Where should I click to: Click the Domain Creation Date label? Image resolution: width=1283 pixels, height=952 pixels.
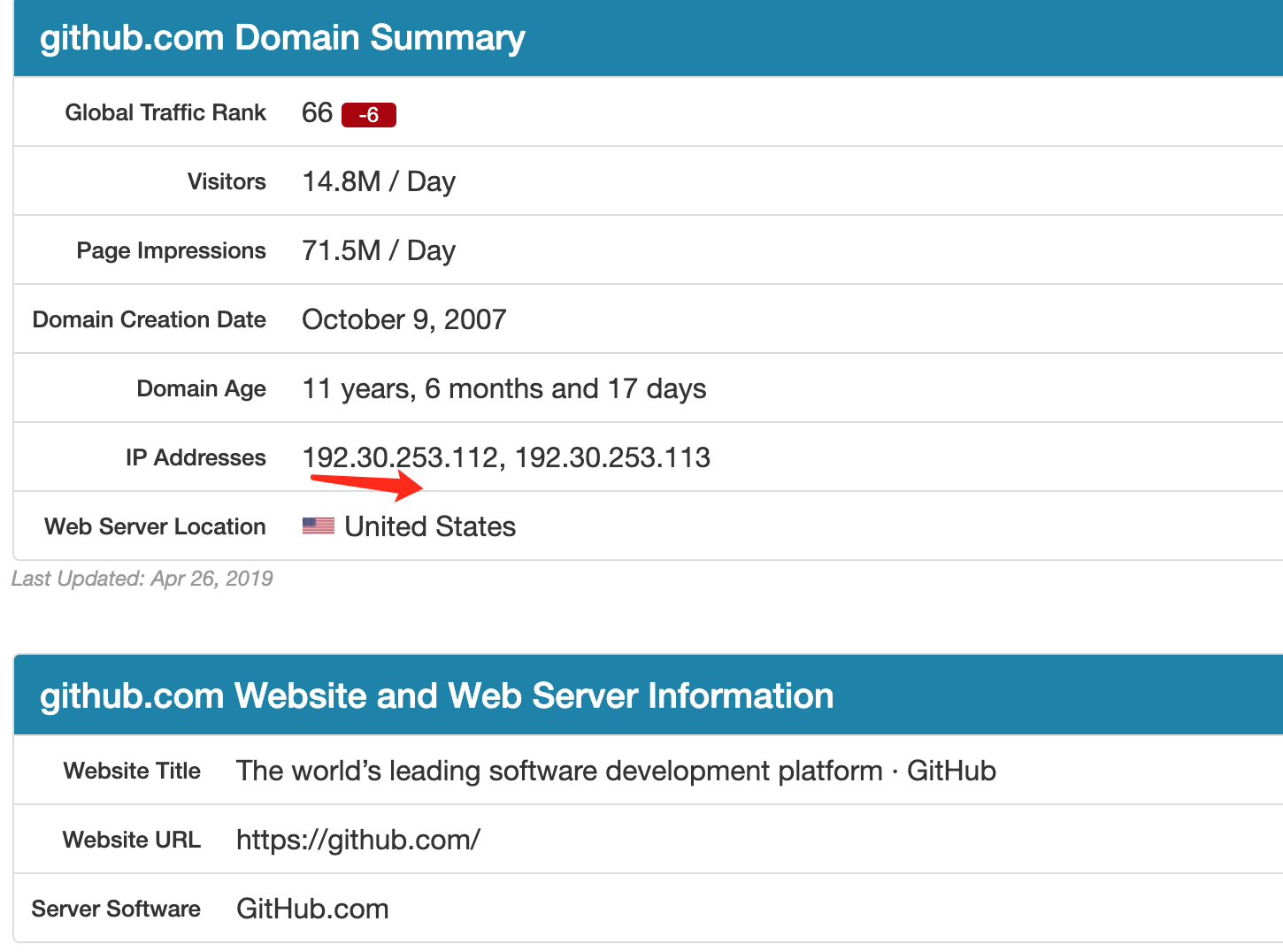click(149, 319)
